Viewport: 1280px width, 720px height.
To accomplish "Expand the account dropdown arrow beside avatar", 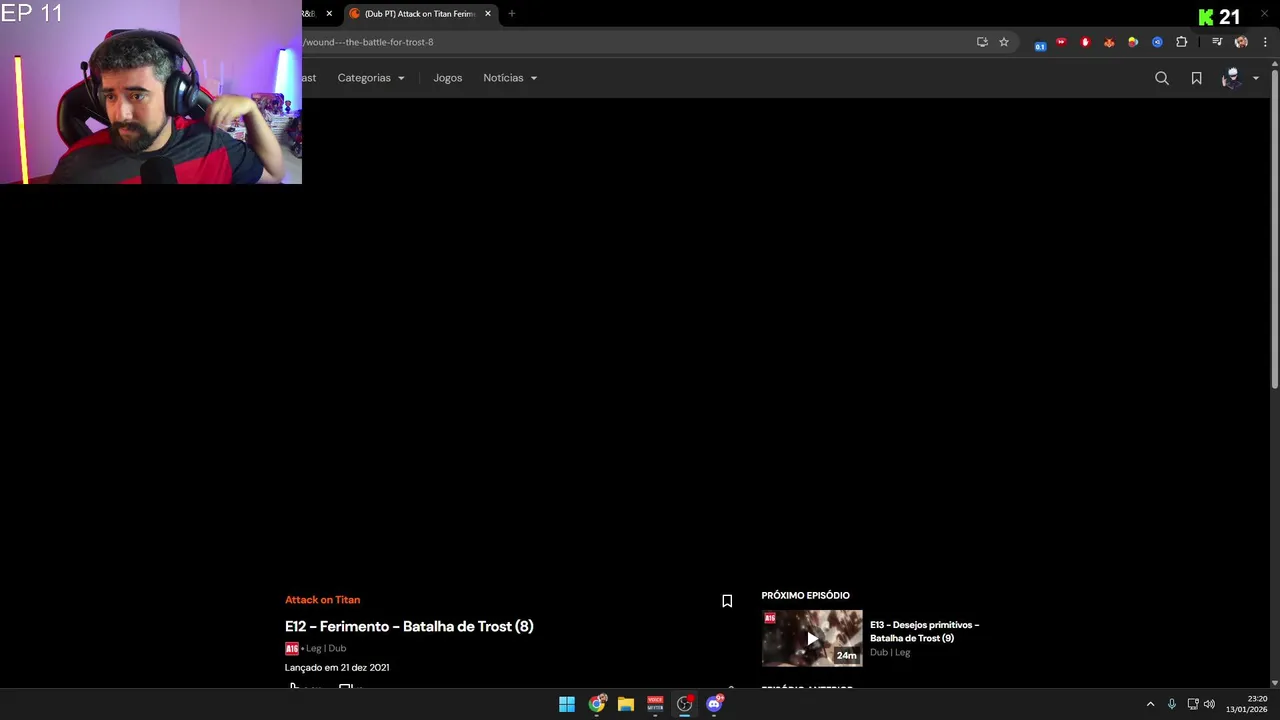I will (x=1255, y=78).
